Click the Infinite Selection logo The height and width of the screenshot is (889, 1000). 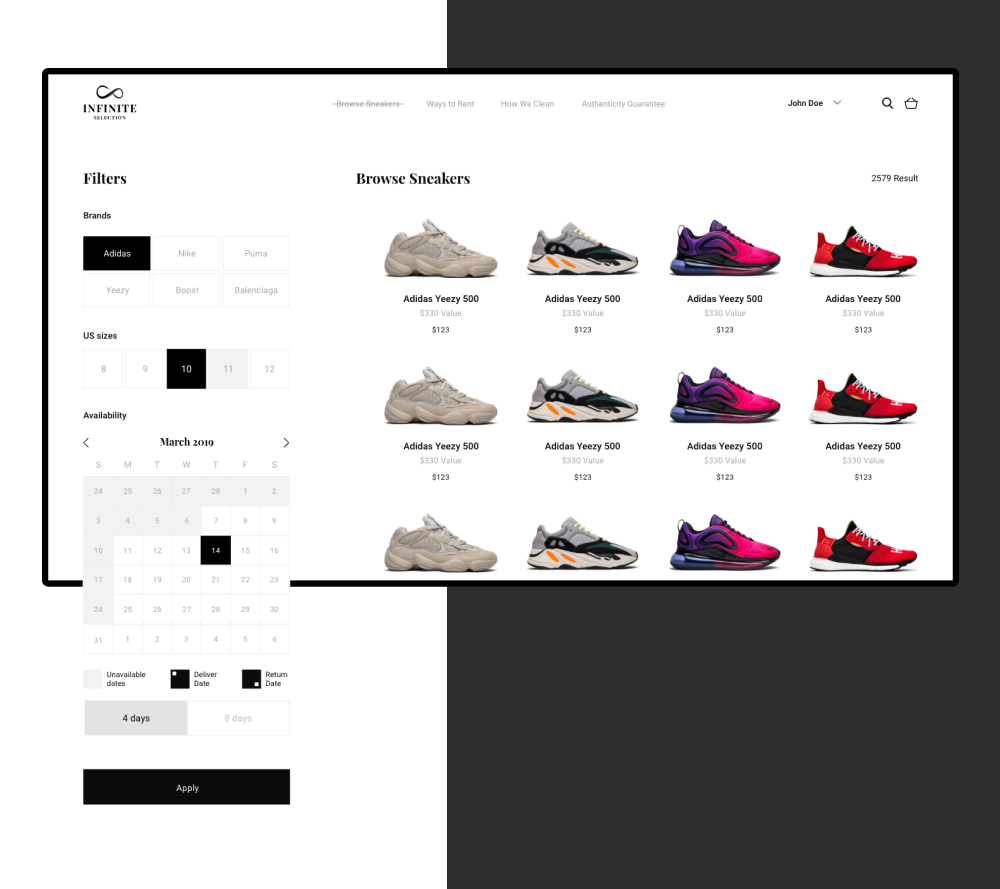pyautogui.click(x=110, y=103)
